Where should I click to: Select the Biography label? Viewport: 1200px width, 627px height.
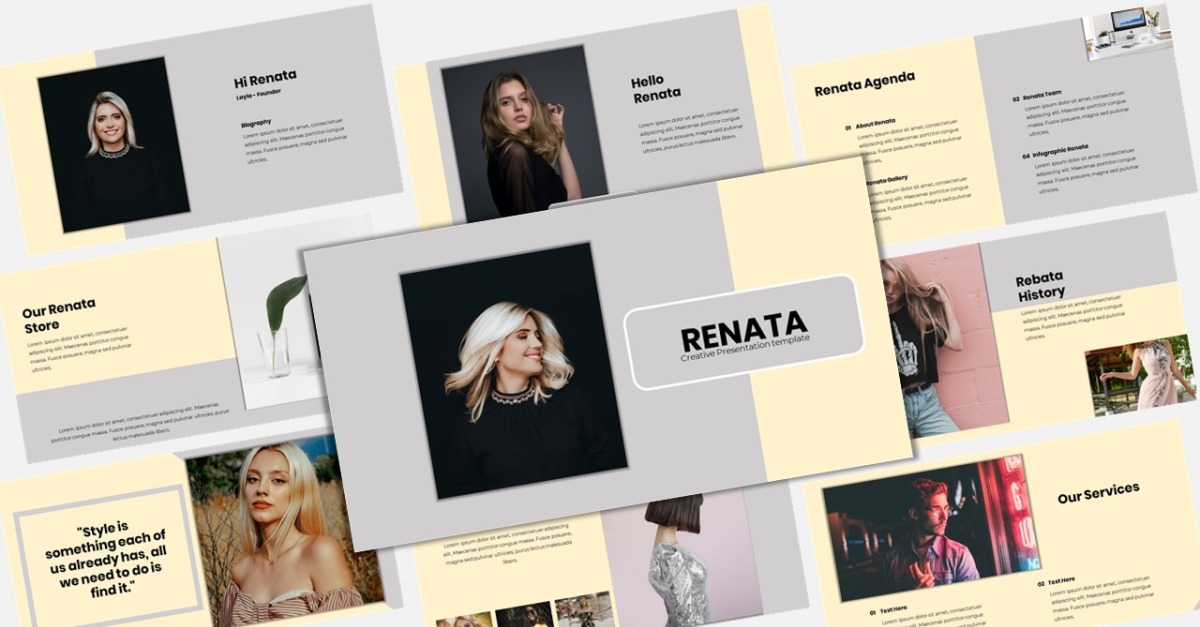tap(256, 123)
